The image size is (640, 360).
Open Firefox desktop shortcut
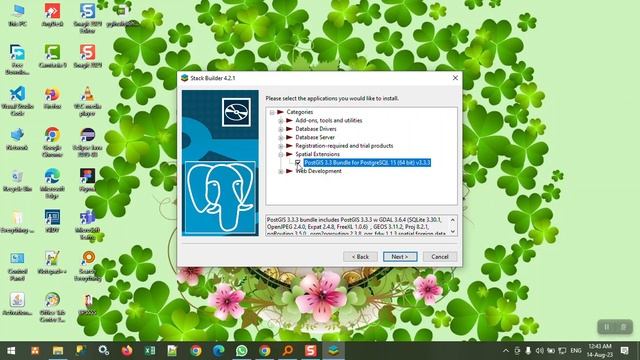pos(52,98)
